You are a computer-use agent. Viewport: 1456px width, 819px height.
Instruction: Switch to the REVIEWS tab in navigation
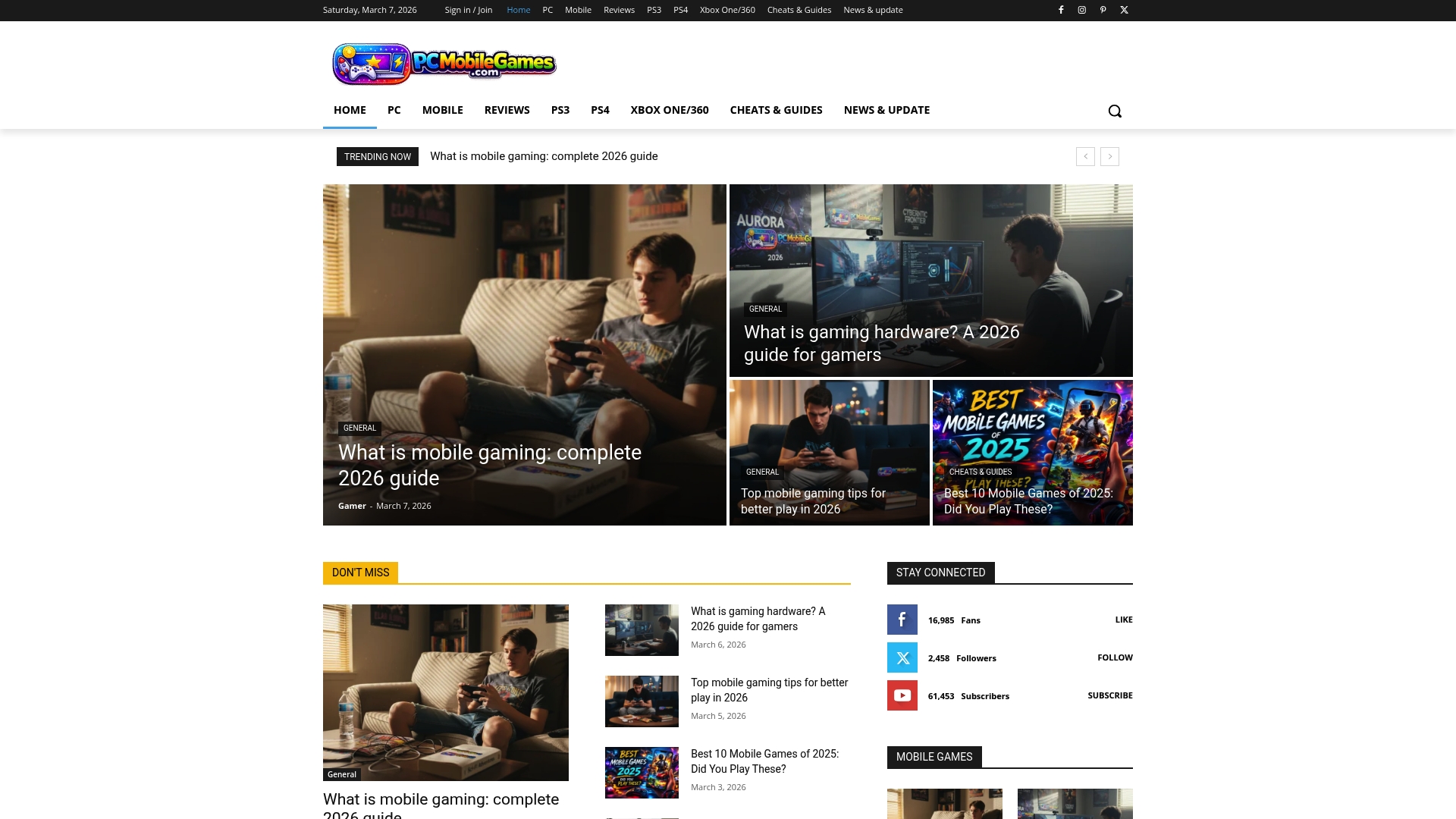pyautogui.click(x=507, y=110)
